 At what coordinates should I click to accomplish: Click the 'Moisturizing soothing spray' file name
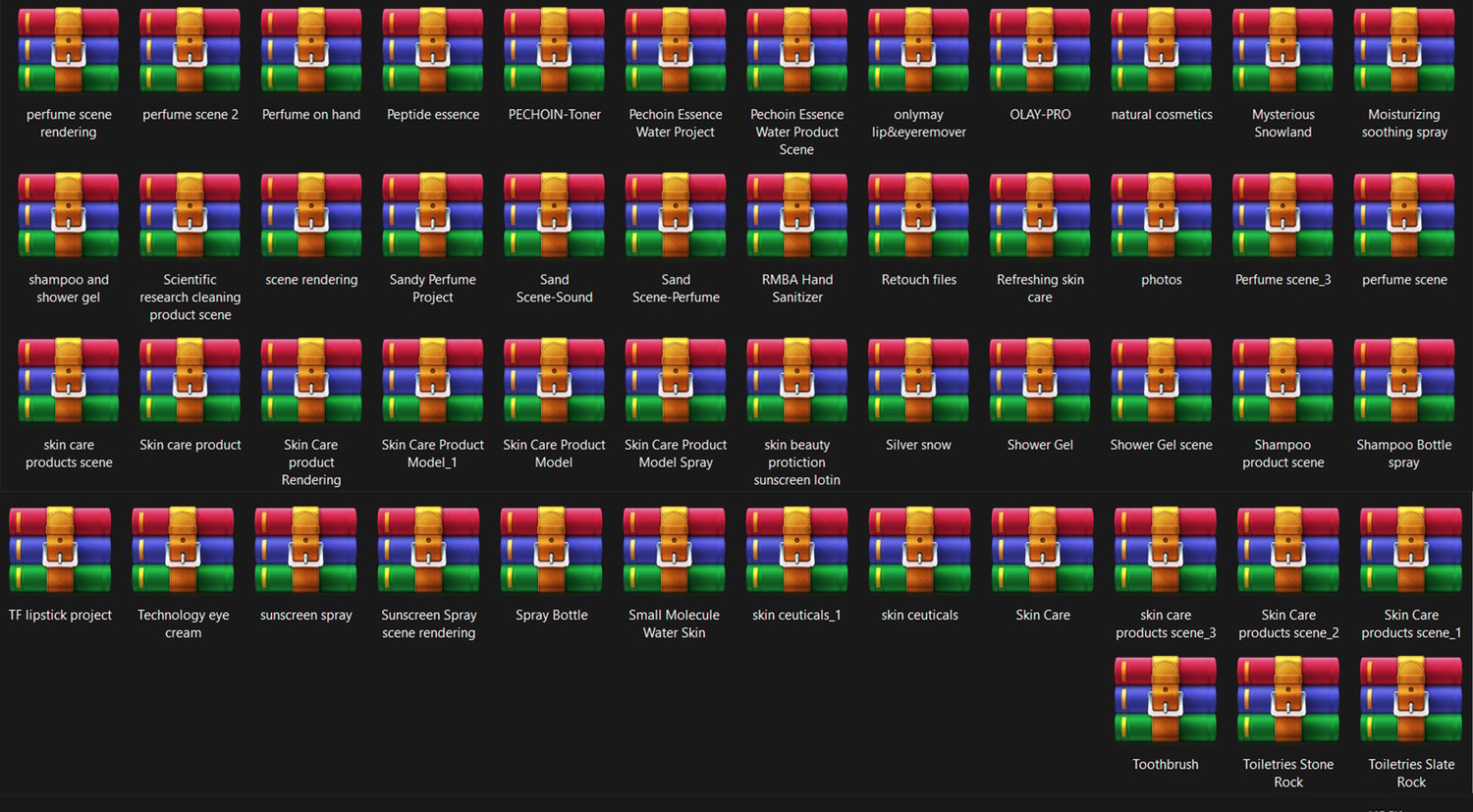pyautogui.click(x=1404, y=124)
